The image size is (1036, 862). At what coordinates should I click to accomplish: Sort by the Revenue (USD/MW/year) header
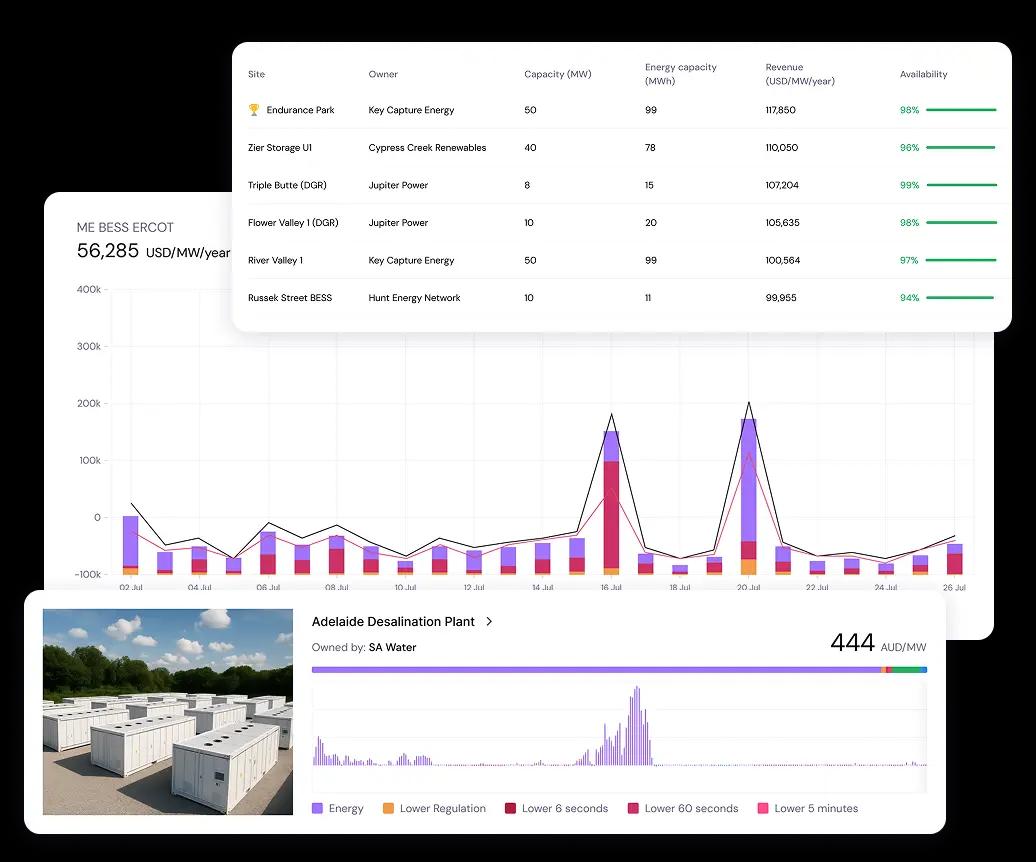coord(800,74)
